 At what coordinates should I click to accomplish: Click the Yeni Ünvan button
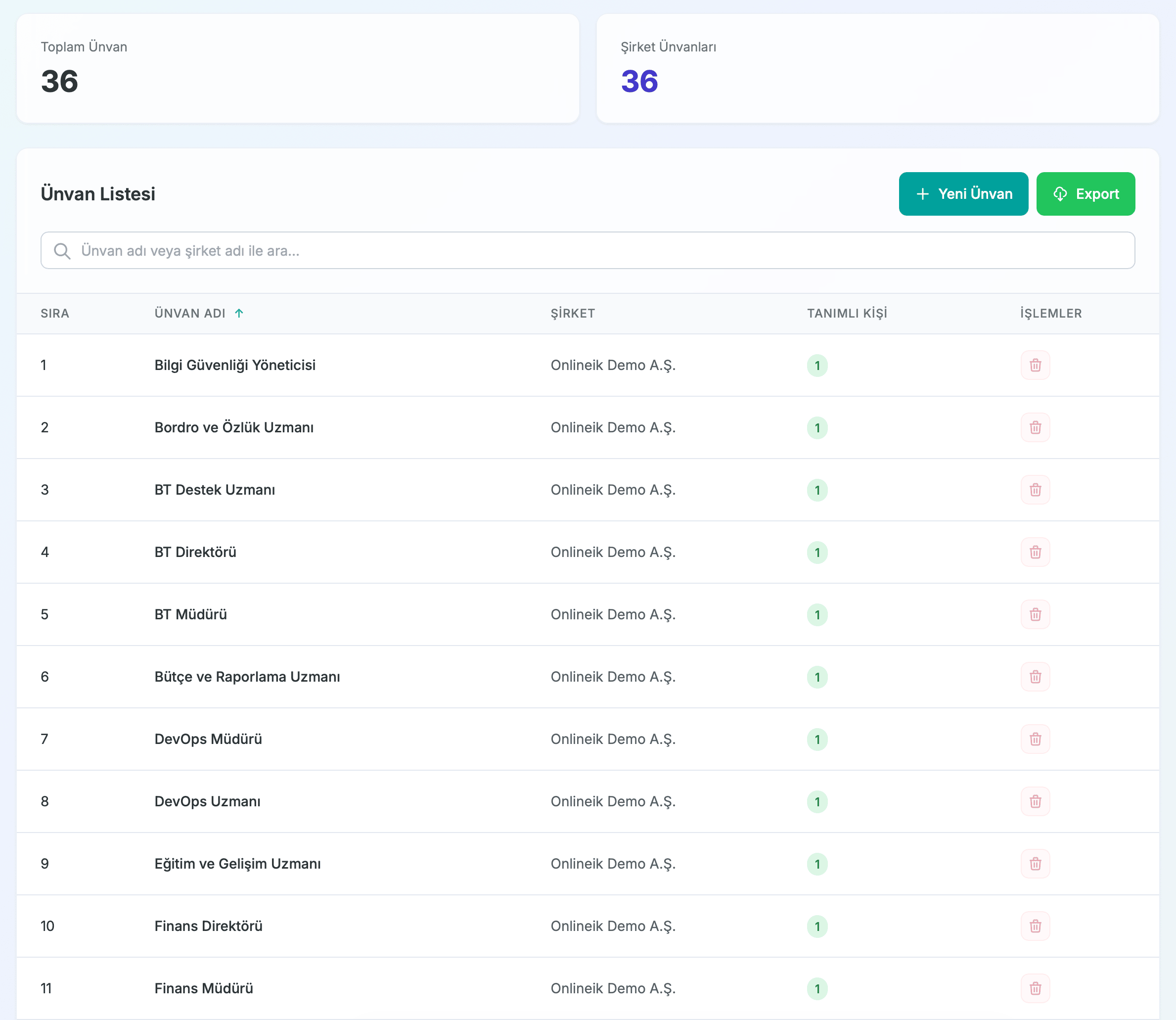coord(963,194)
